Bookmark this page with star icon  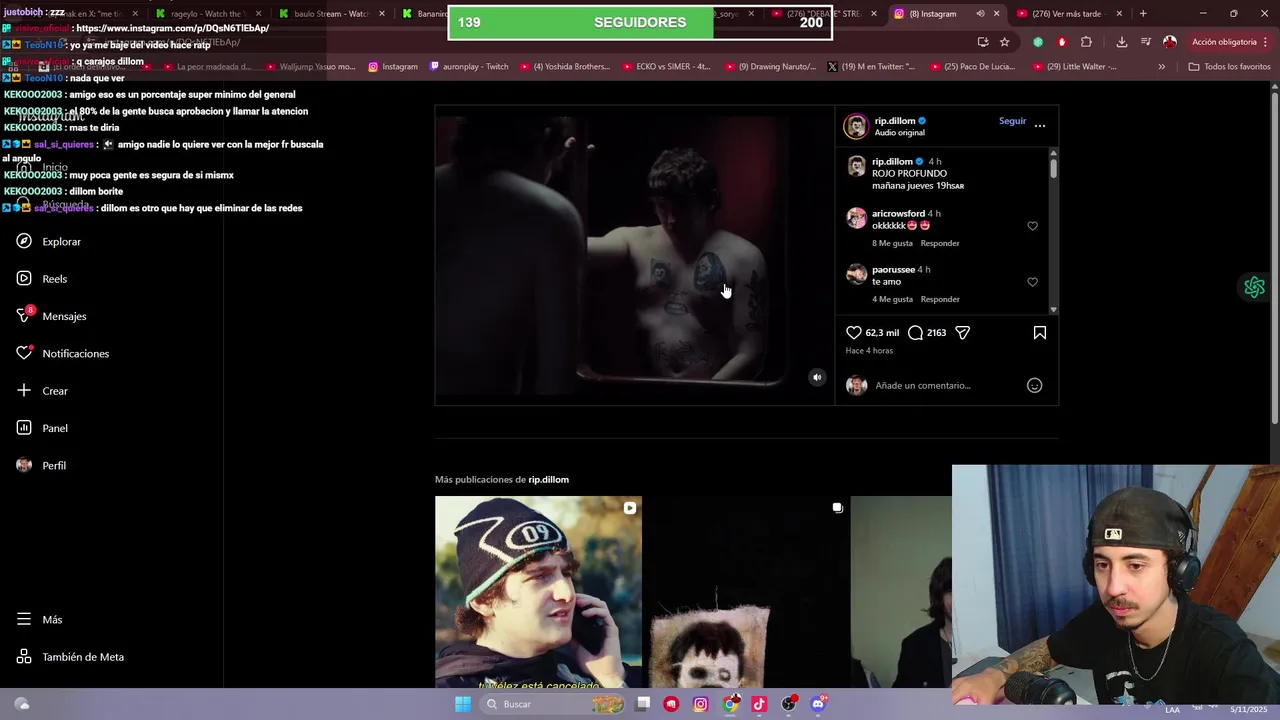click(x=1004, y=42)
